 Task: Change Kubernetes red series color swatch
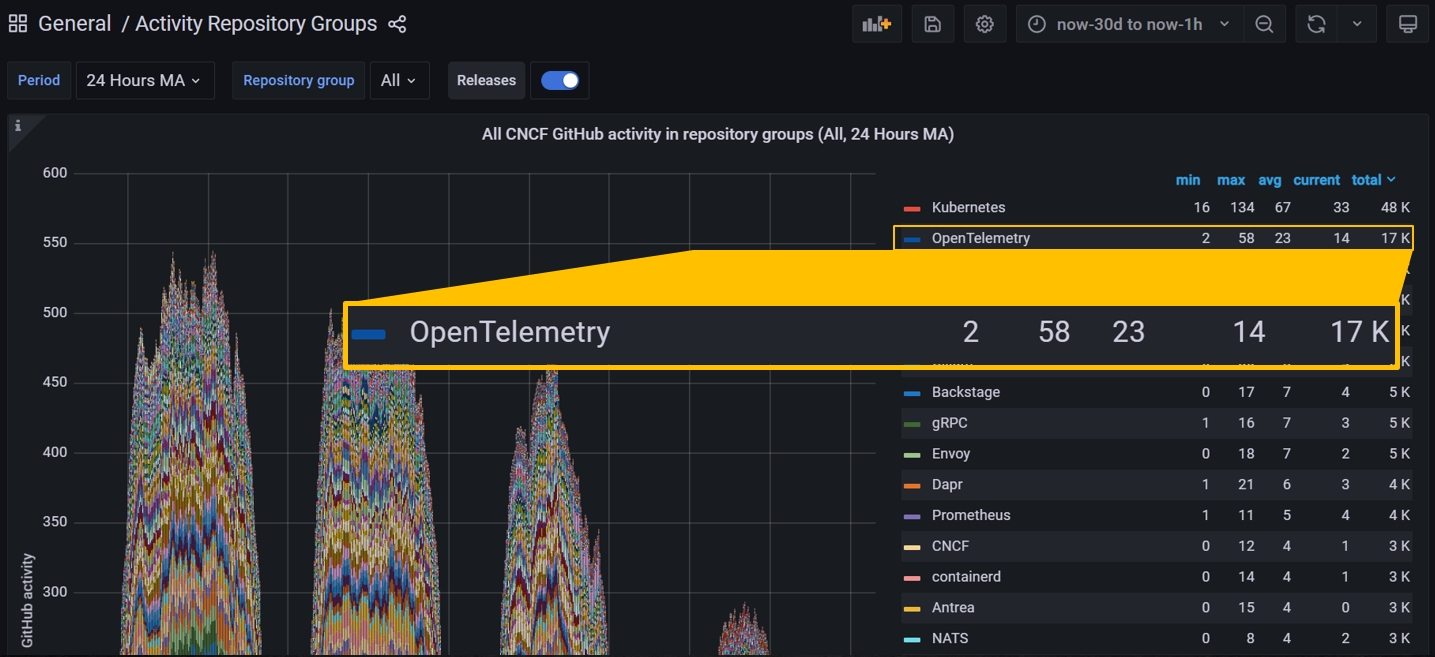point(911,208)
